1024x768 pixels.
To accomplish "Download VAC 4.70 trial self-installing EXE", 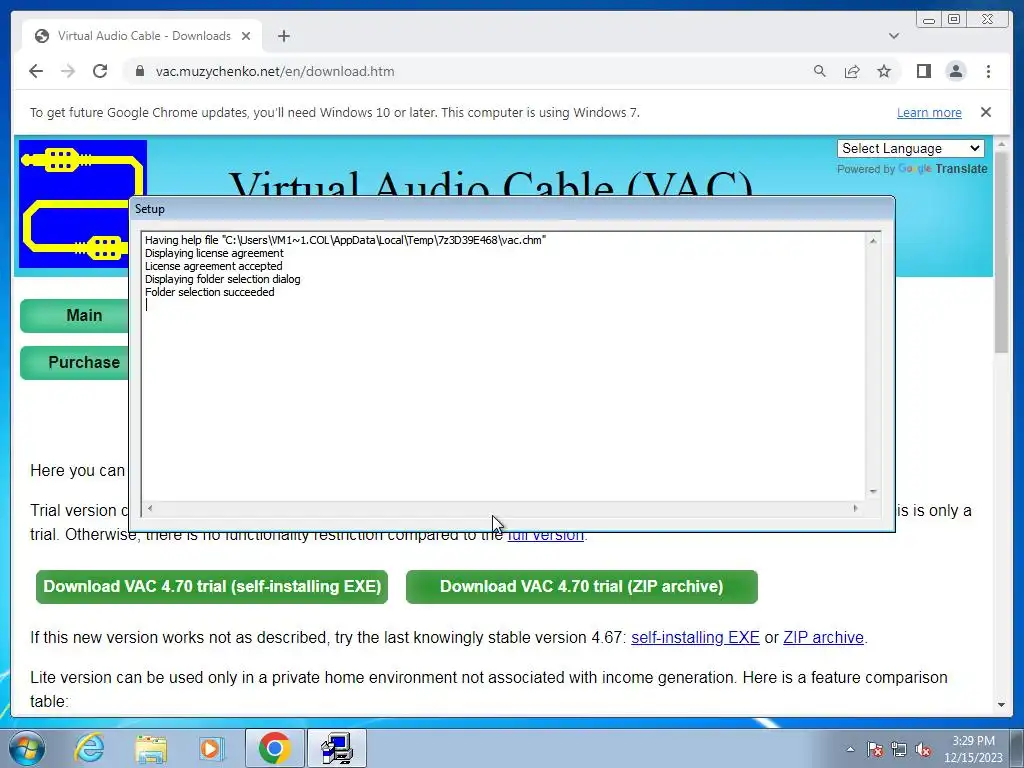I will tap(212, 586).
